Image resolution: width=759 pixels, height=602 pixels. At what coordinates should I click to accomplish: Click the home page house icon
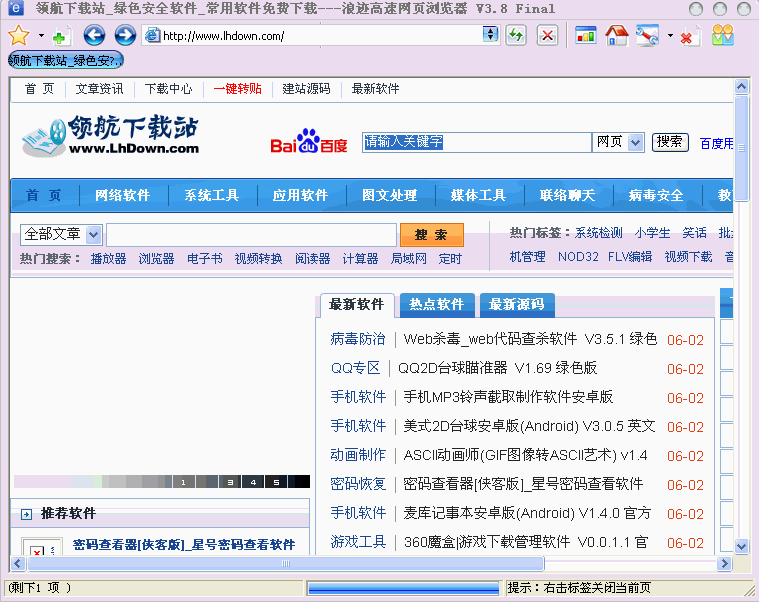pyautogui.click(x=617, y=35)
